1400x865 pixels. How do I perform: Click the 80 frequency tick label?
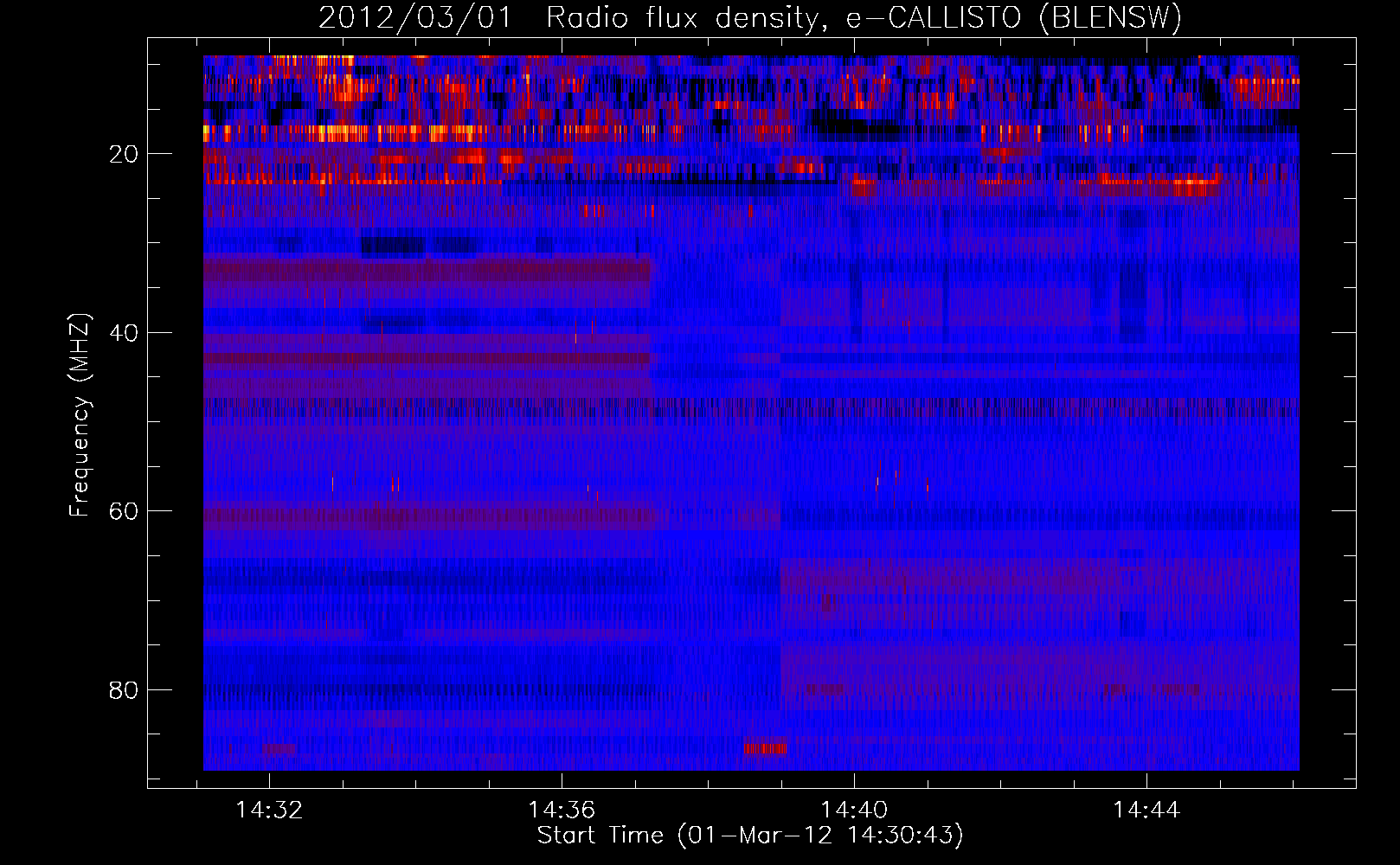click(124, 690)
